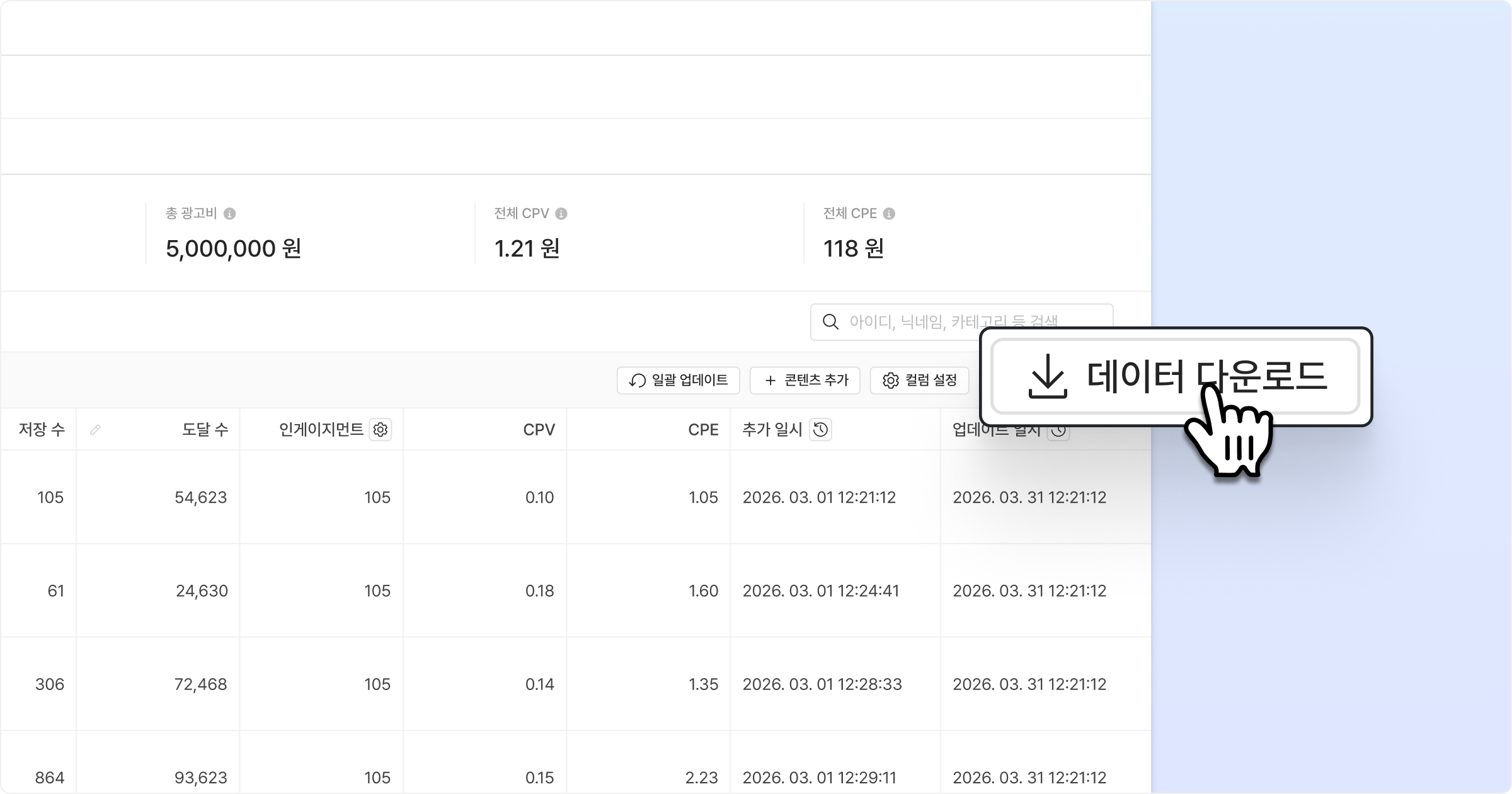Click the 데이터 다운로드 button
Screen dimensions: 1512x794
click(x=1121, y=376)
